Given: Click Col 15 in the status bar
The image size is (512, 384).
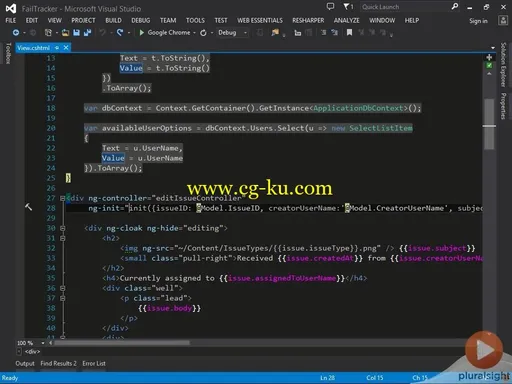Looking at the screenshot, I should [375, 378].
